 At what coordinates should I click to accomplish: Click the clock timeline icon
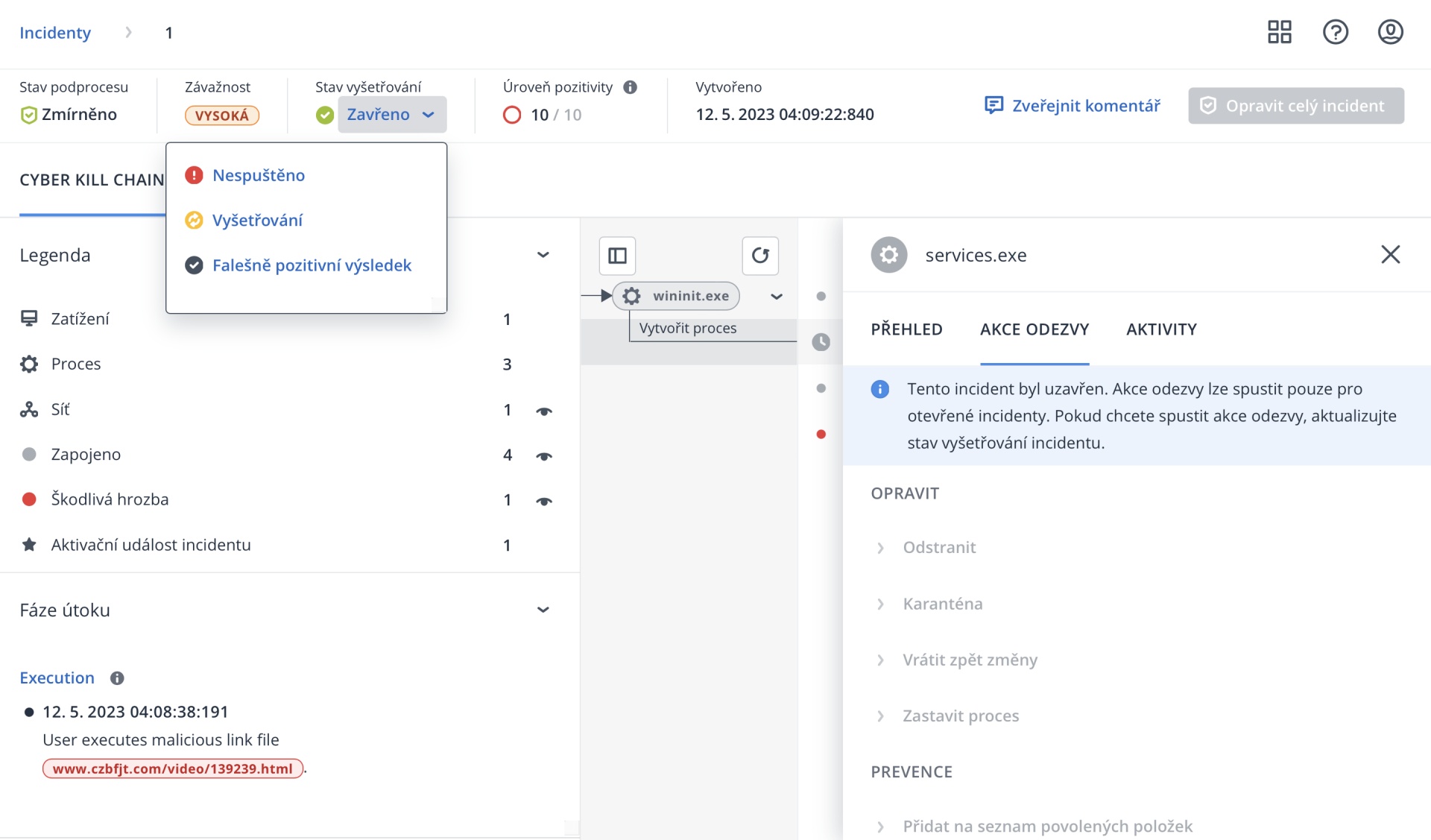click(821, 342)
